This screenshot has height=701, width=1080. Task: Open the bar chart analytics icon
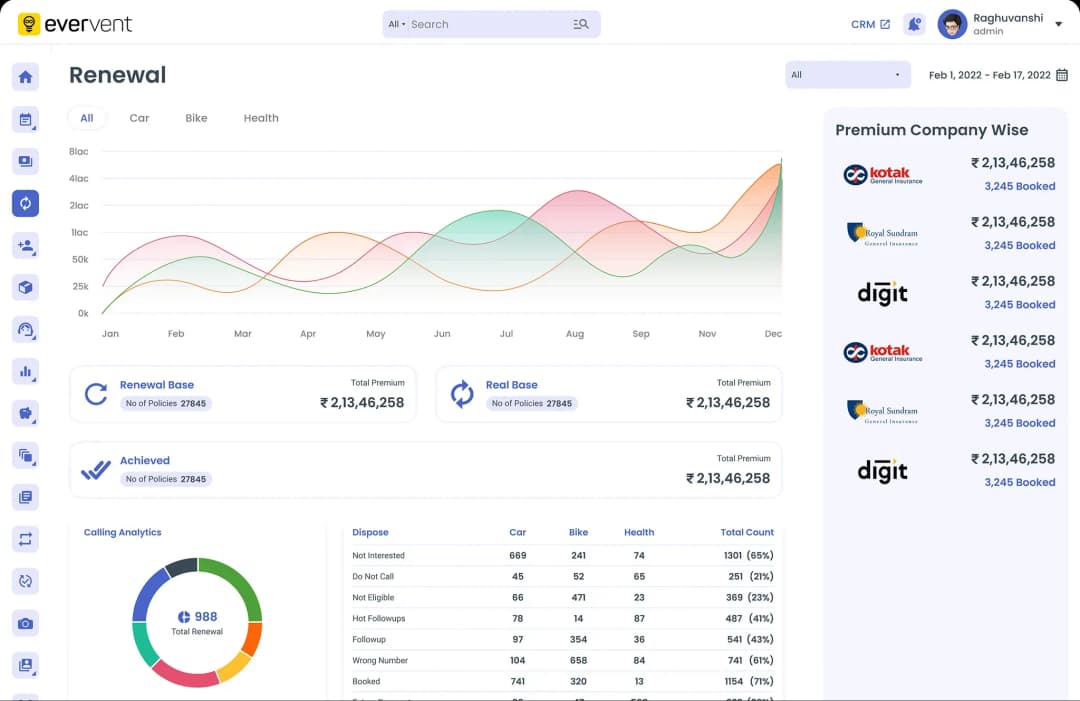(25, 371)
